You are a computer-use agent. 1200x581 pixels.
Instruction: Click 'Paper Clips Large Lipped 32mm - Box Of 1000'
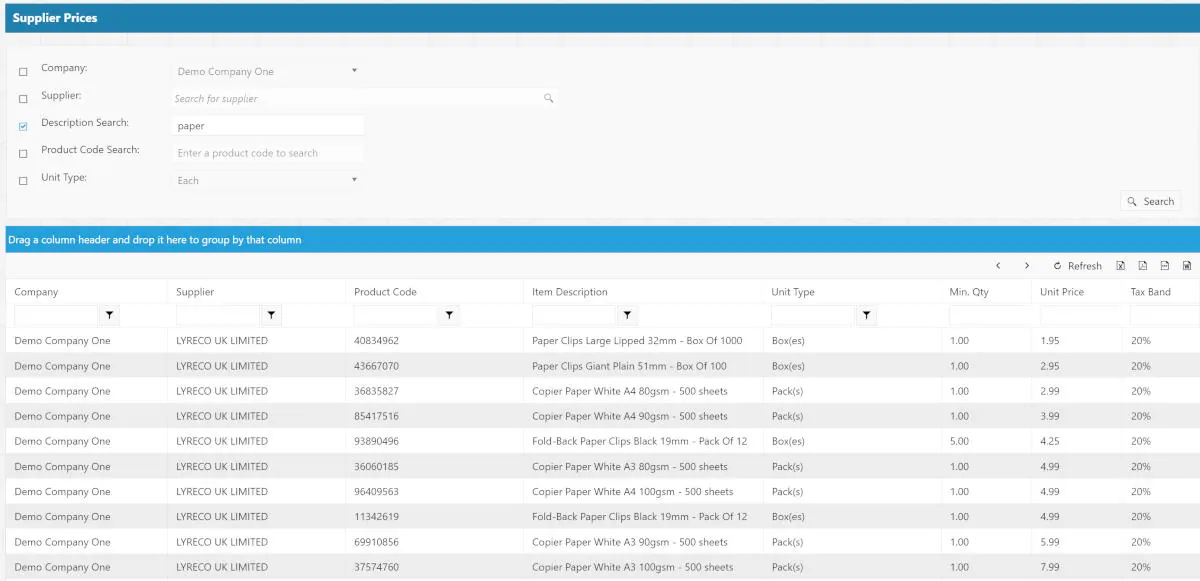point(637,341)
